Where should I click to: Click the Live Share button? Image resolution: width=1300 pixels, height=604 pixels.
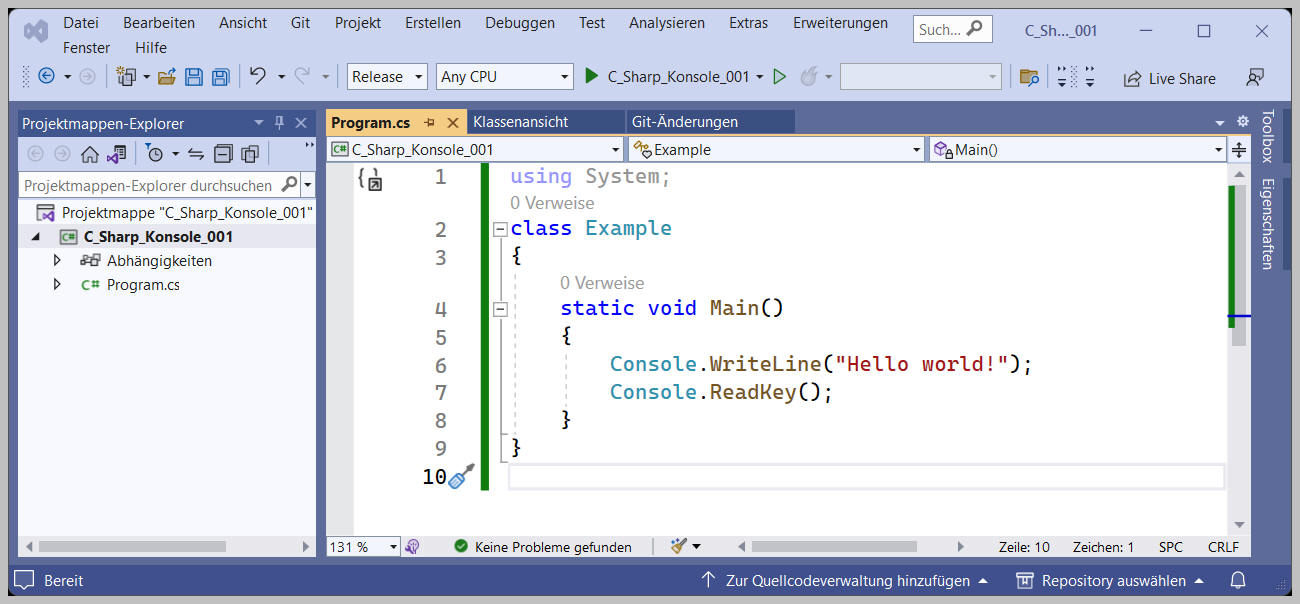point(1169,78)
